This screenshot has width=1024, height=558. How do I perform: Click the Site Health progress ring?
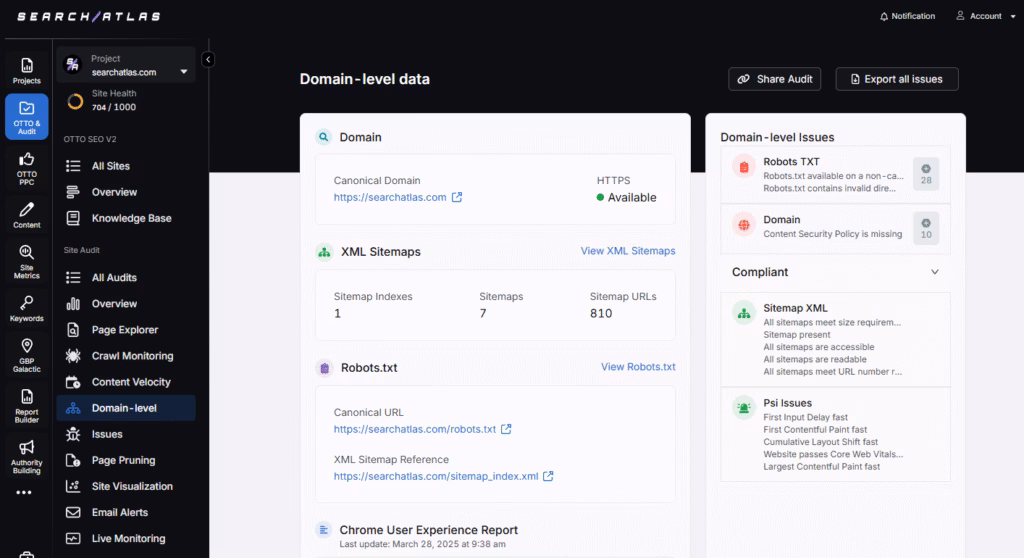point(75,101)
